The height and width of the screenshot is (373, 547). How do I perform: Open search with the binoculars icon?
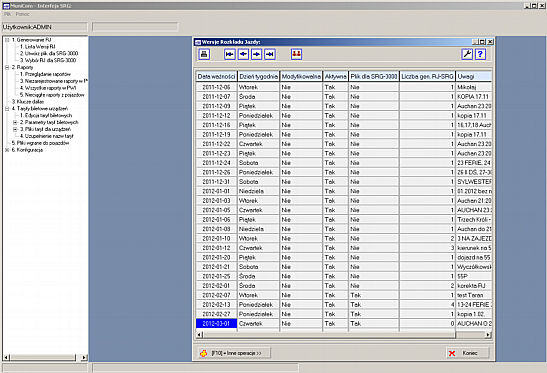point(296,54)
